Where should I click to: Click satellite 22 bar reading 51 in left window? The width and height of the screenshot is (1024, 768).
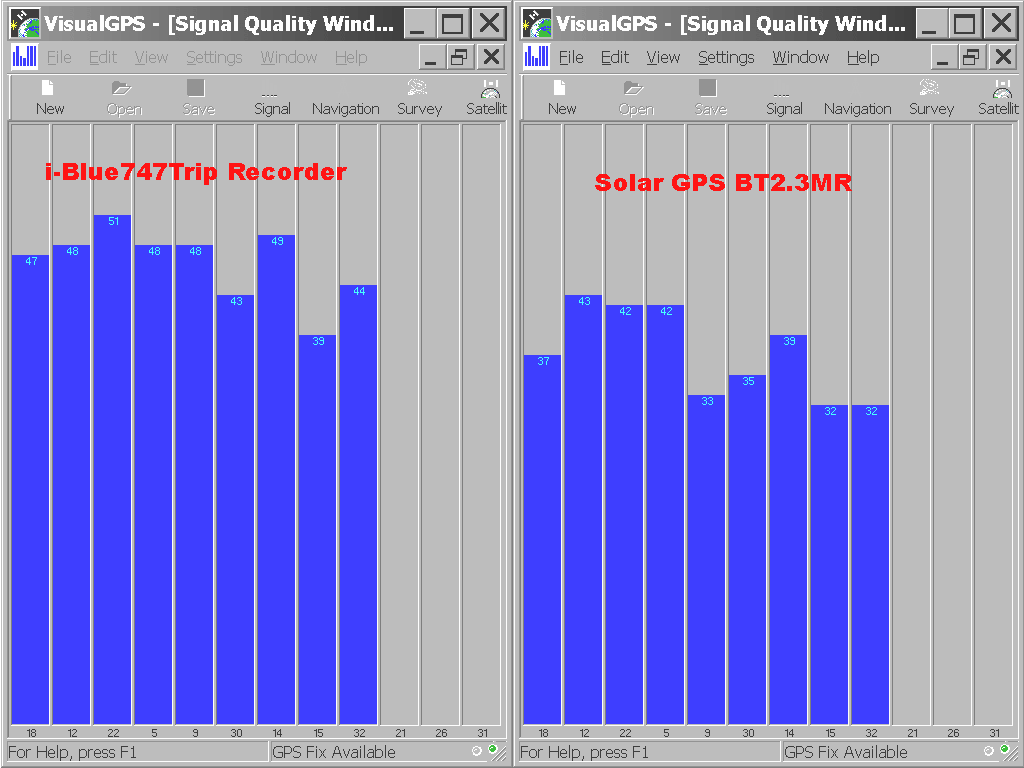[112, 469]
